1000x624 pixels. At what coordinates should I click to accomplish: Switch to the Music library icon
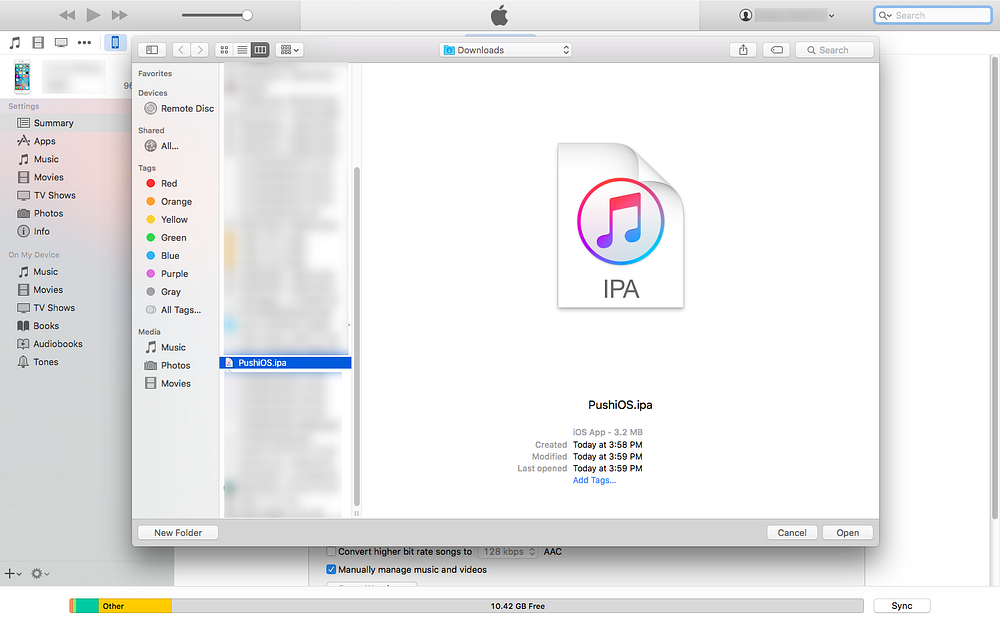pos(15,43)
